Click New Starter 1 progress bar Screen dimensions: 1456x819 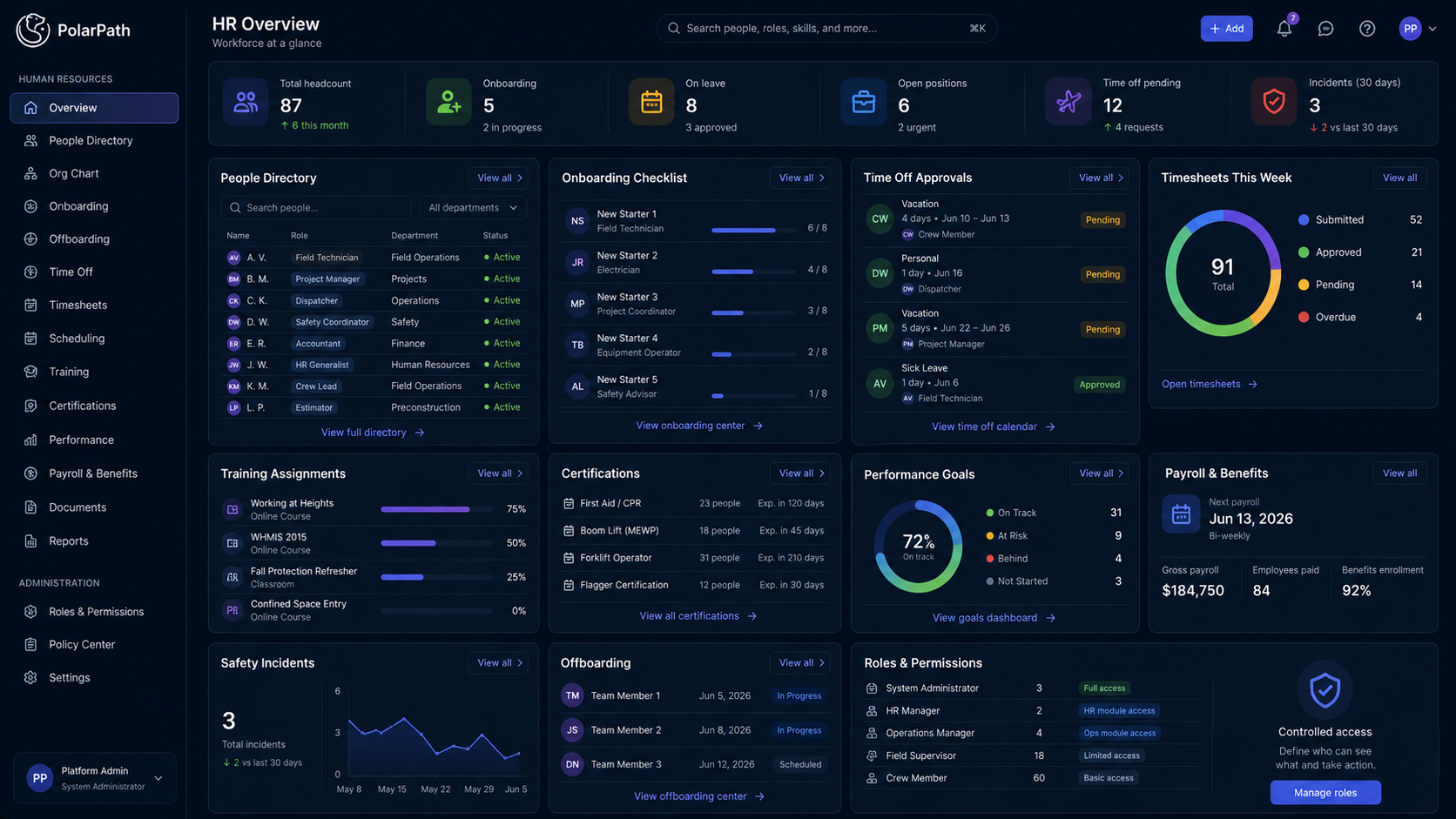click(x=753, y=230)
